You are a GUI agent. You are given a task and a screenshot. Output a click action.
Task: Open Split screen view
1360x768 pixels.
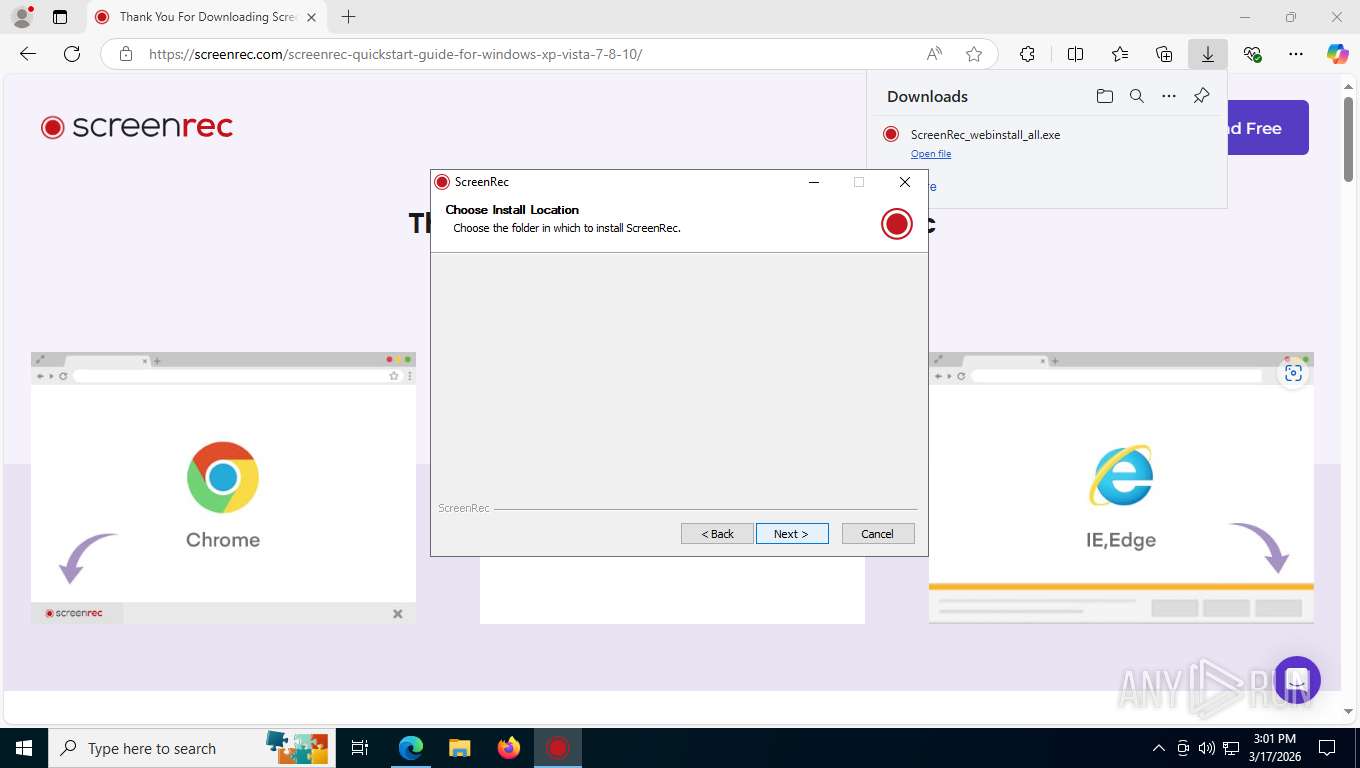[1075, 54]
